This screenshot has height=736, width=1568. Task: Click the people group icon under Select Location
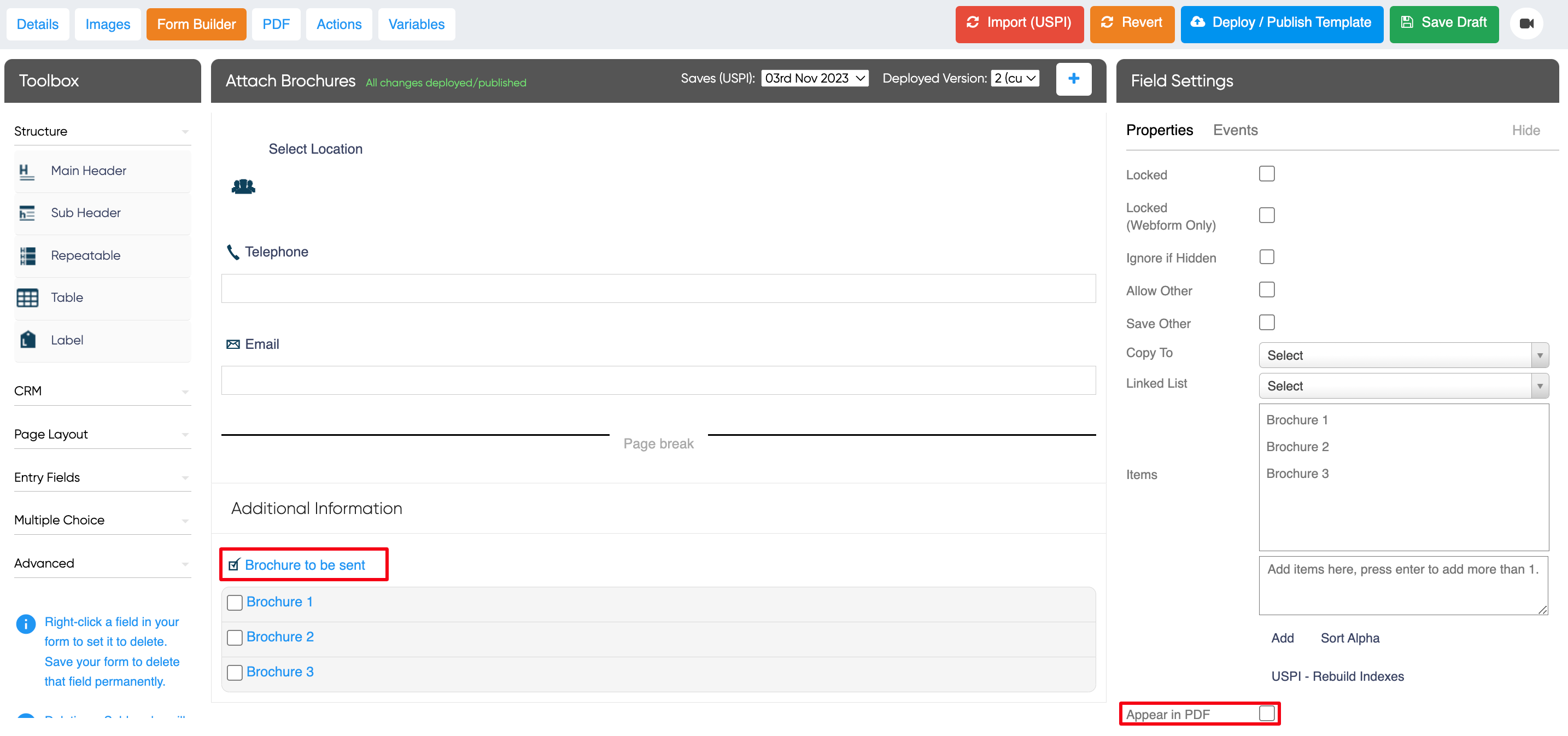243,186
